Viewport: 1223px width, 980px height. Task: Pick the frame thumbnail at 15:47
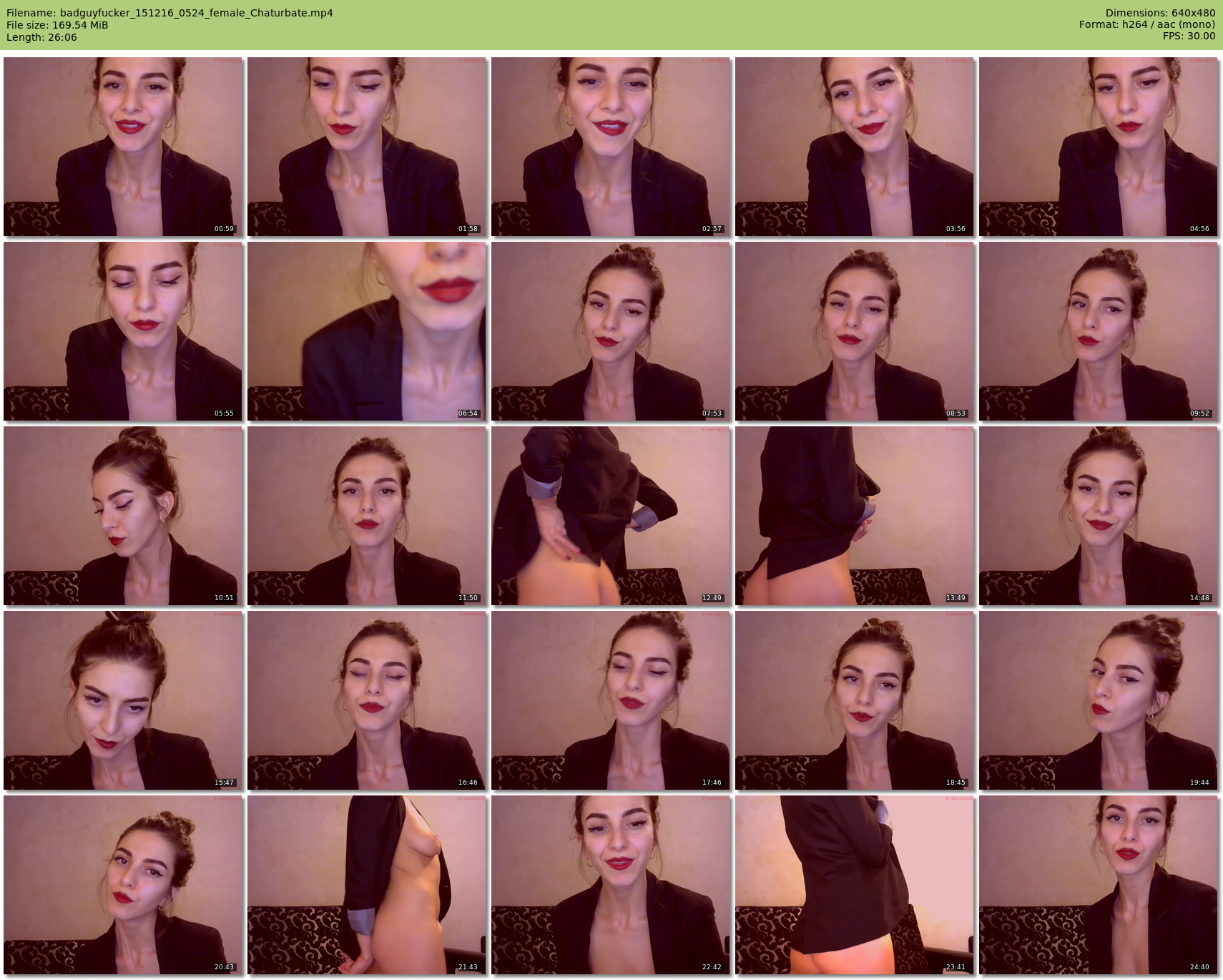click(x=123, y=700)
